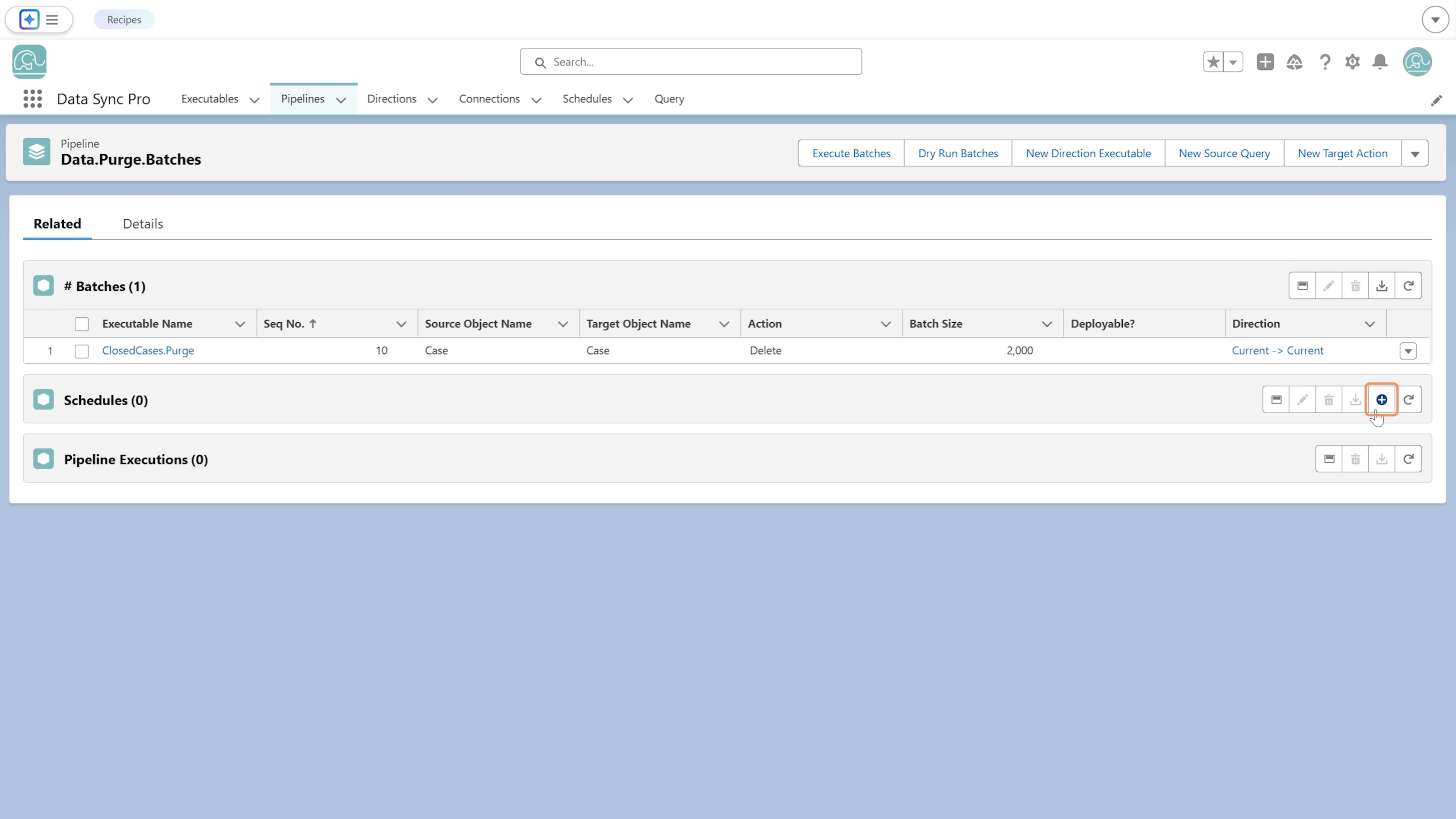The height and width of the screenshot is (819, 1456).
Task: Expand the Directions nav chevron
Action: click(x=432, y=100)
